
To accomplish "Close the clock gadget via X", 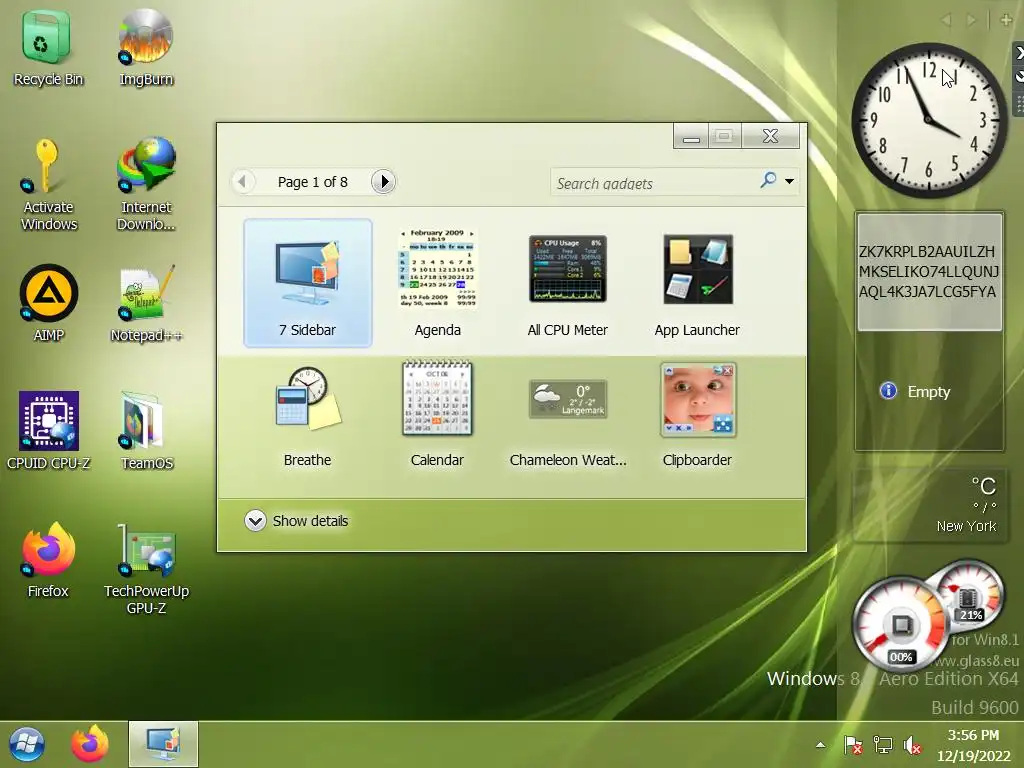I will [1019, 54].
